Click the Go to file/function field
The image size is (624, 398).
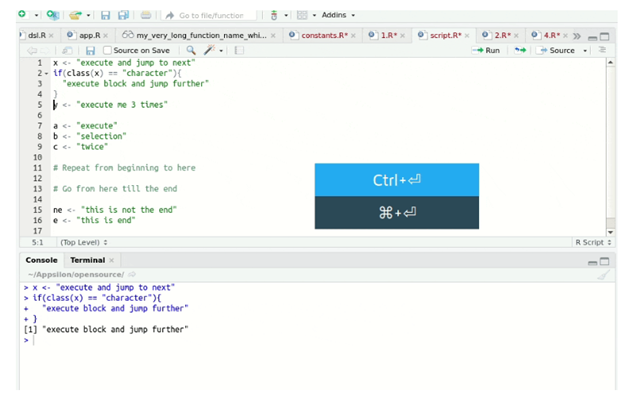pyautogui.click(x=211, y=16)
